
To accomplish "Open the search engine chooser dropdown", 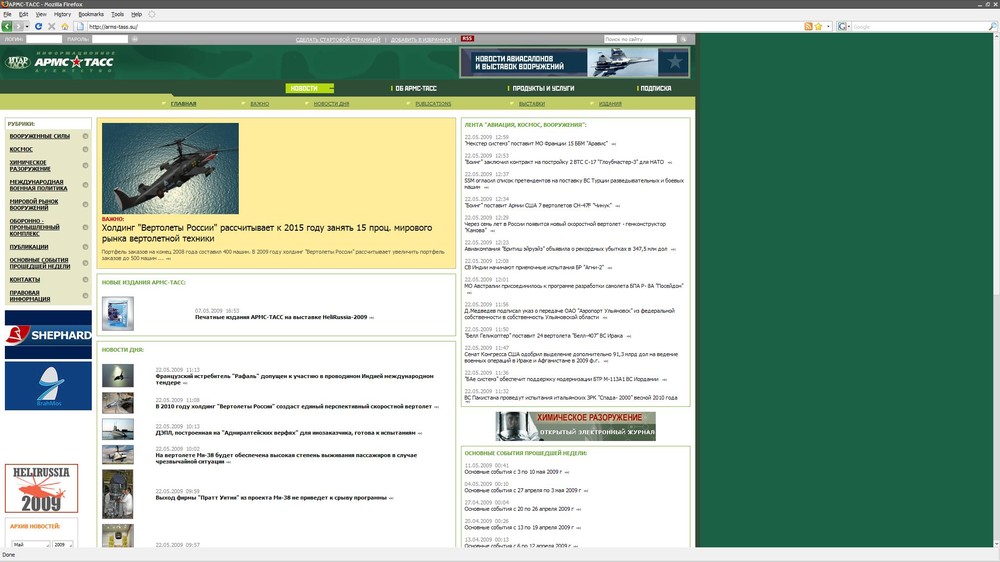I will coord(849,26).
